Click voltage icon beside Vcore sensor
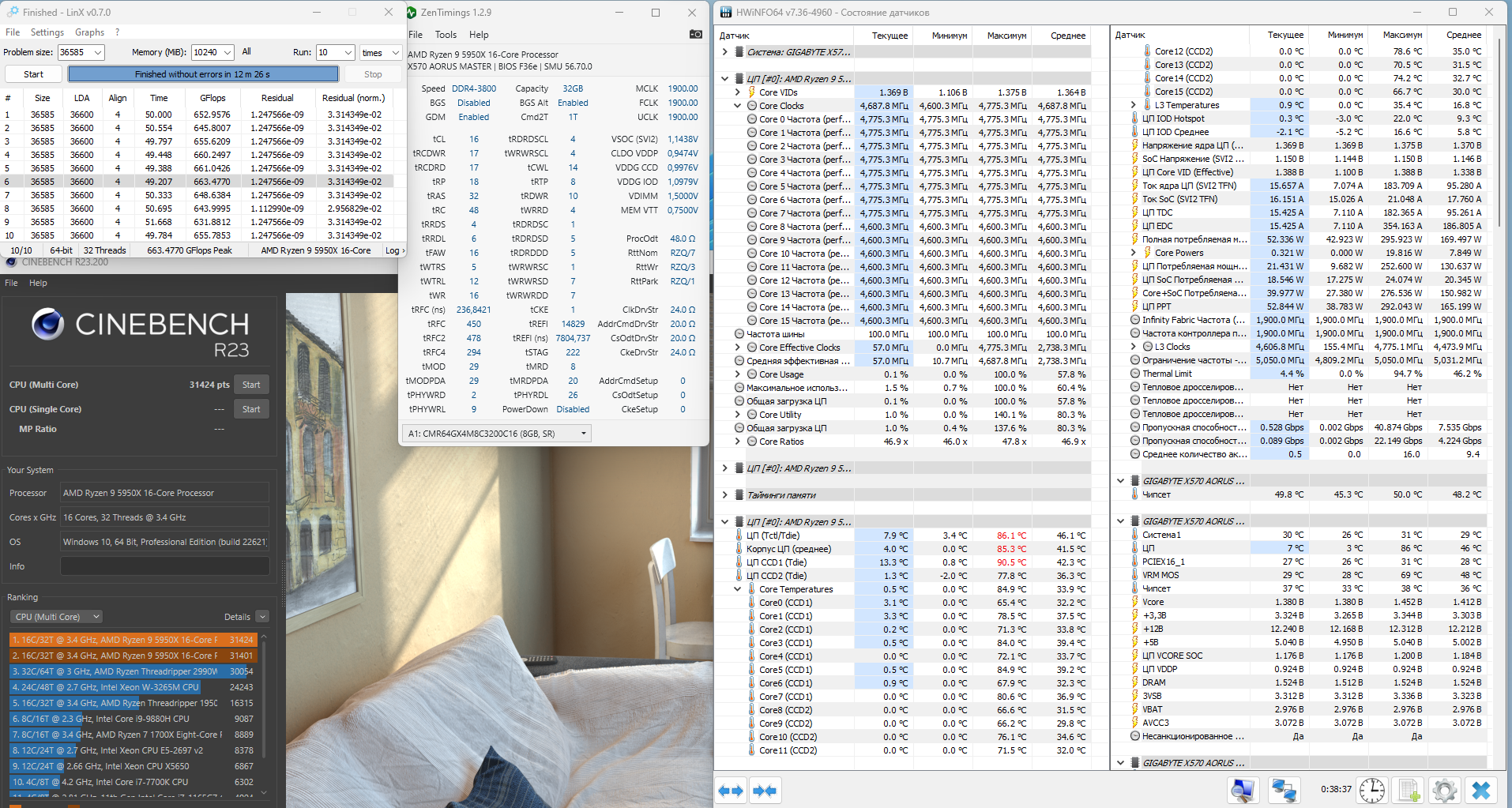The width and height of the screenshot is (1512, 808). 1134,602
